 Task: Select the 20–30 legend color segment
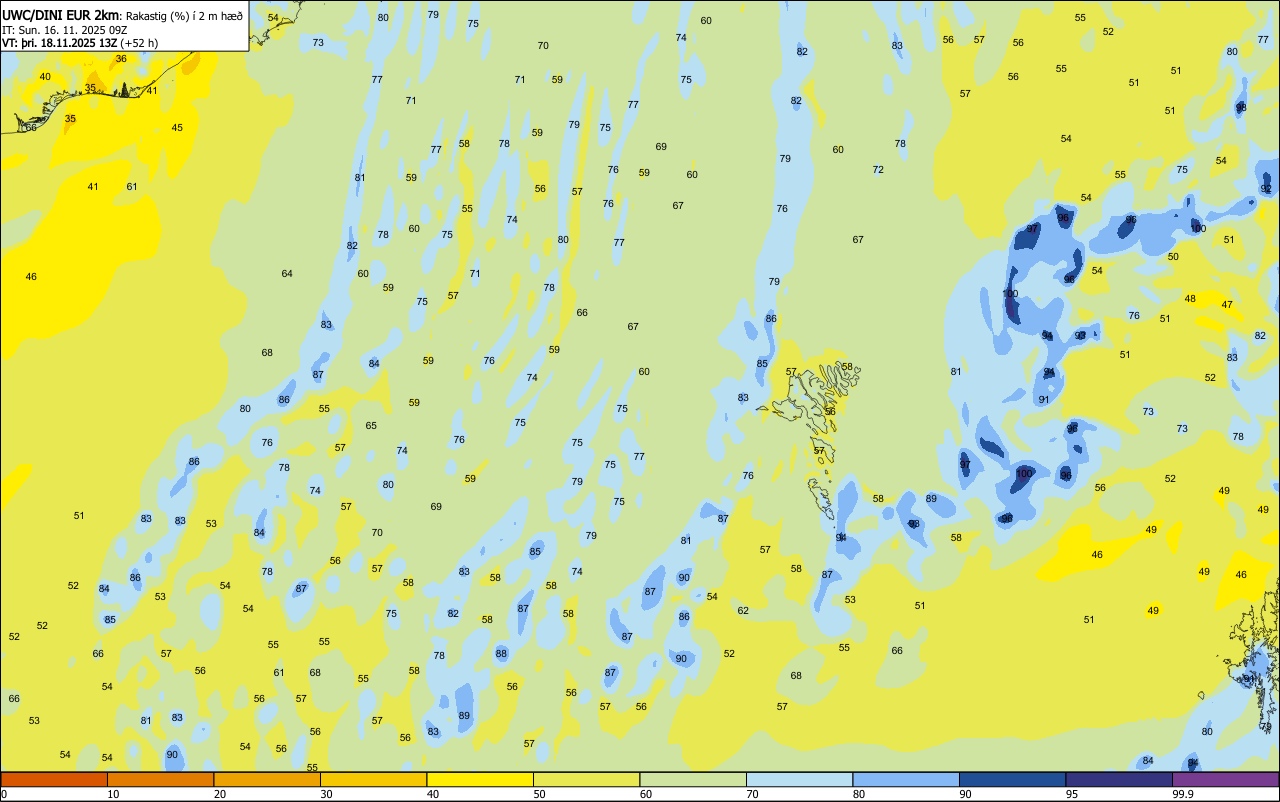pos(267,779)
